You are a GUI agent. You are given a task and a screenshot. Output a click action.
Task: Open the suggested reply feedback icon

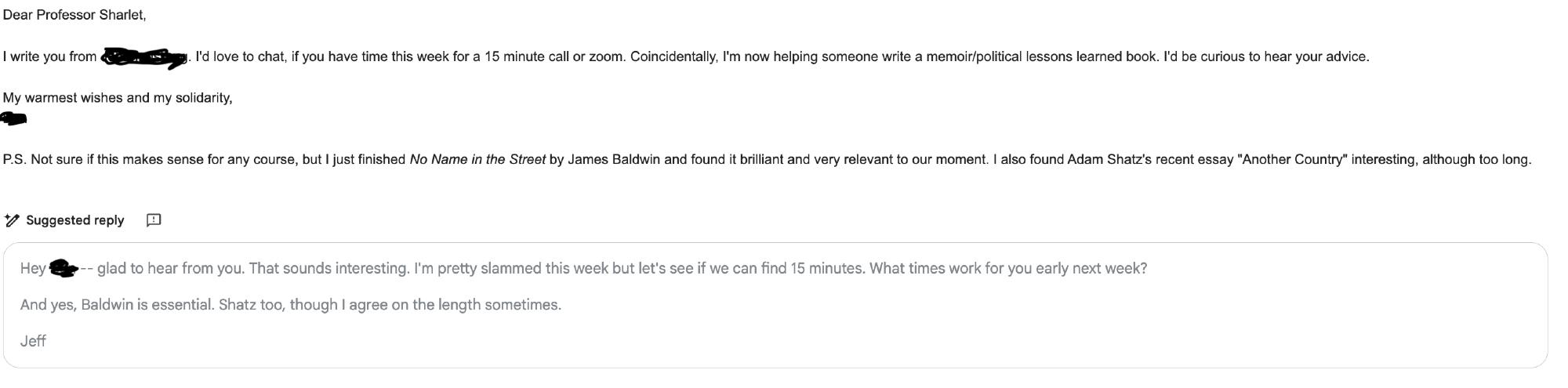click(x=154, y=220)
